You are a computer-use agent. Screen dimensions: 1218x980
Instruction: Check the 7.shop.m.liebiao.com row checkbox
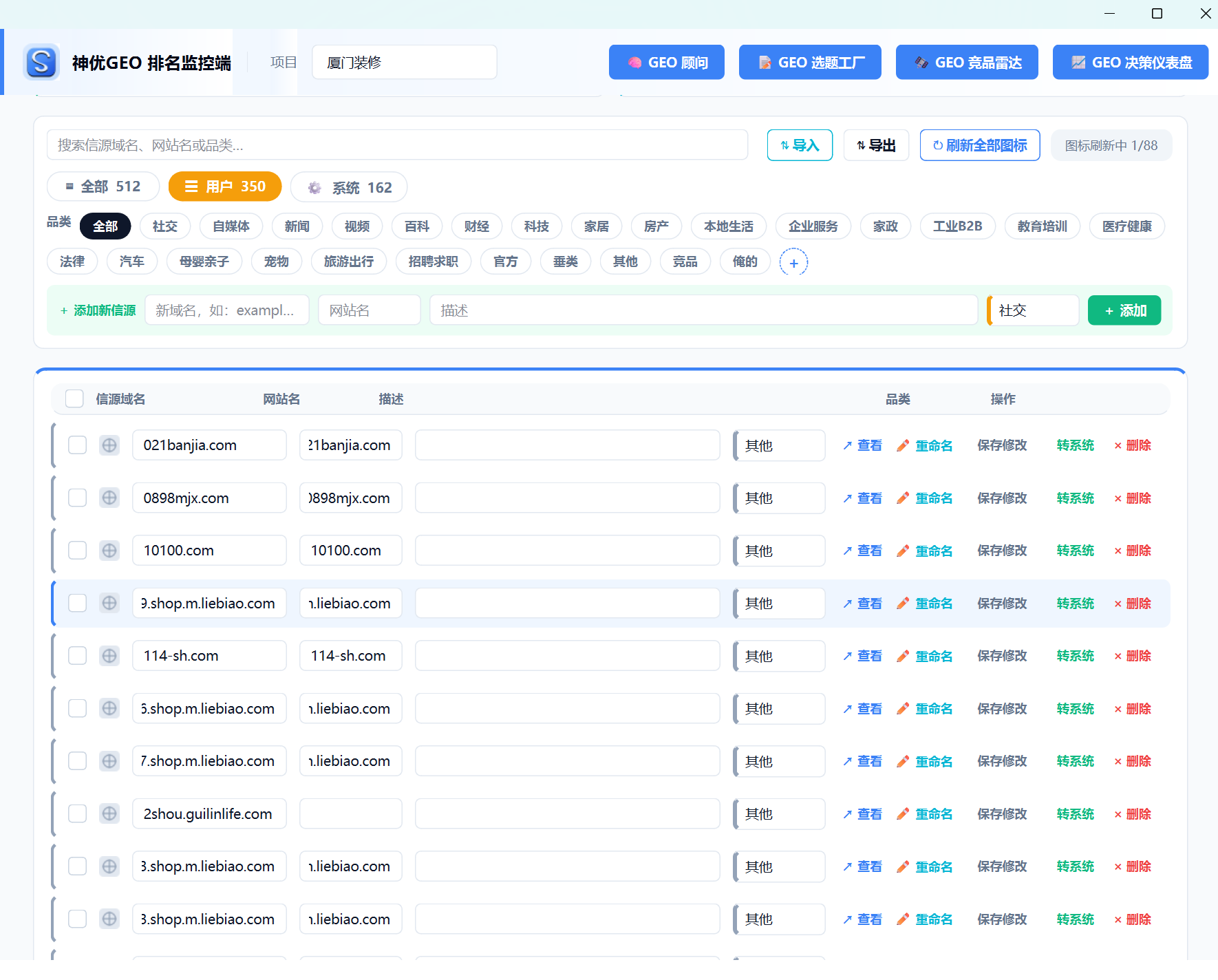coord(77,761)
